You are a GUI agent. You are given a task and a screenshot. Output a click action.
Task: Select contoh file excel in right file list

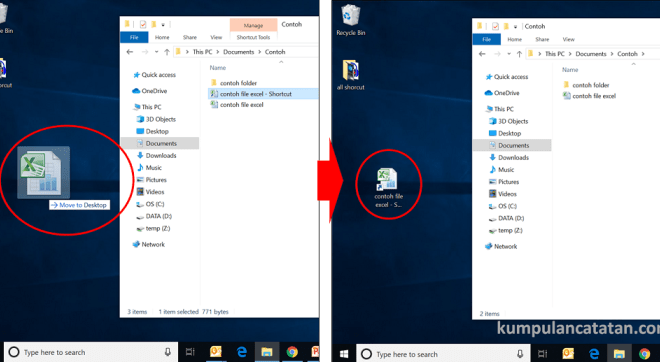click(589, 96)
